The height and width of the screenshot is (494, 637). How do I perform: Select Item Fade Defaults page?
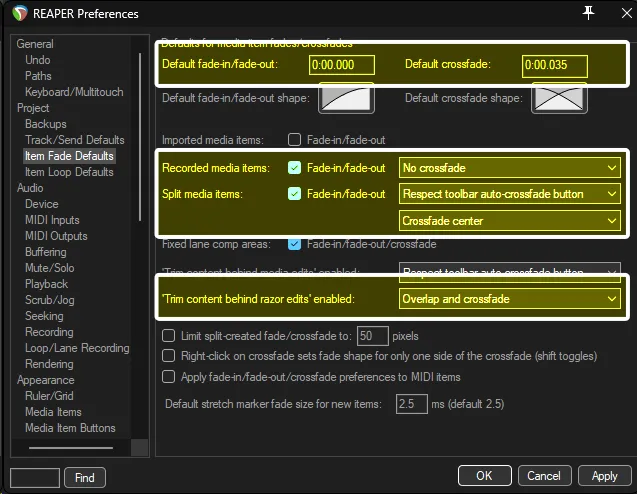[x=69, y=156]
